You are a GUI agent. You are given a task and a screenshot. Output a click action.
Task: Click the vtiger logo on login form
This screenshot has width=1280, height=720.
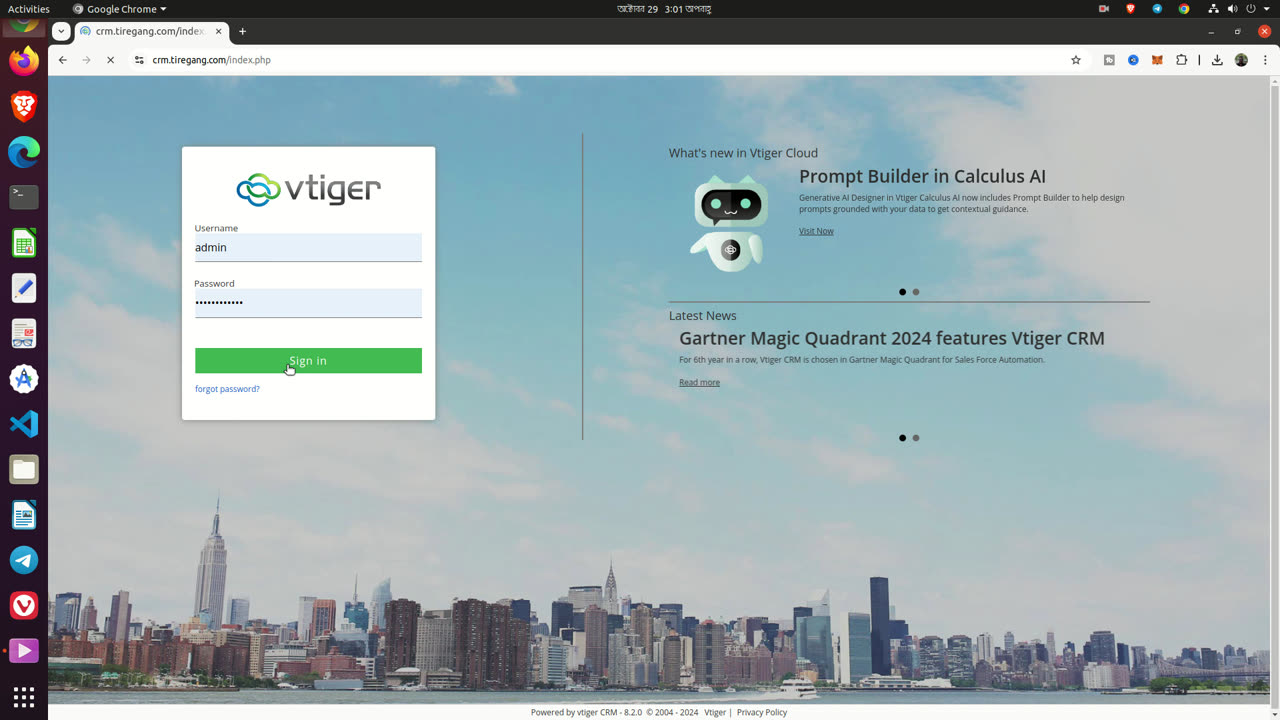pyautogui.click(x=308, y=189)
